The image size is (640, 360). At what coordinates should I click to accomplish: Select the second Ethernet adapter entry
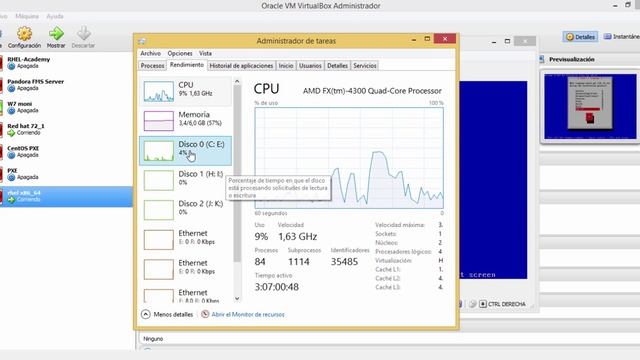185,269
